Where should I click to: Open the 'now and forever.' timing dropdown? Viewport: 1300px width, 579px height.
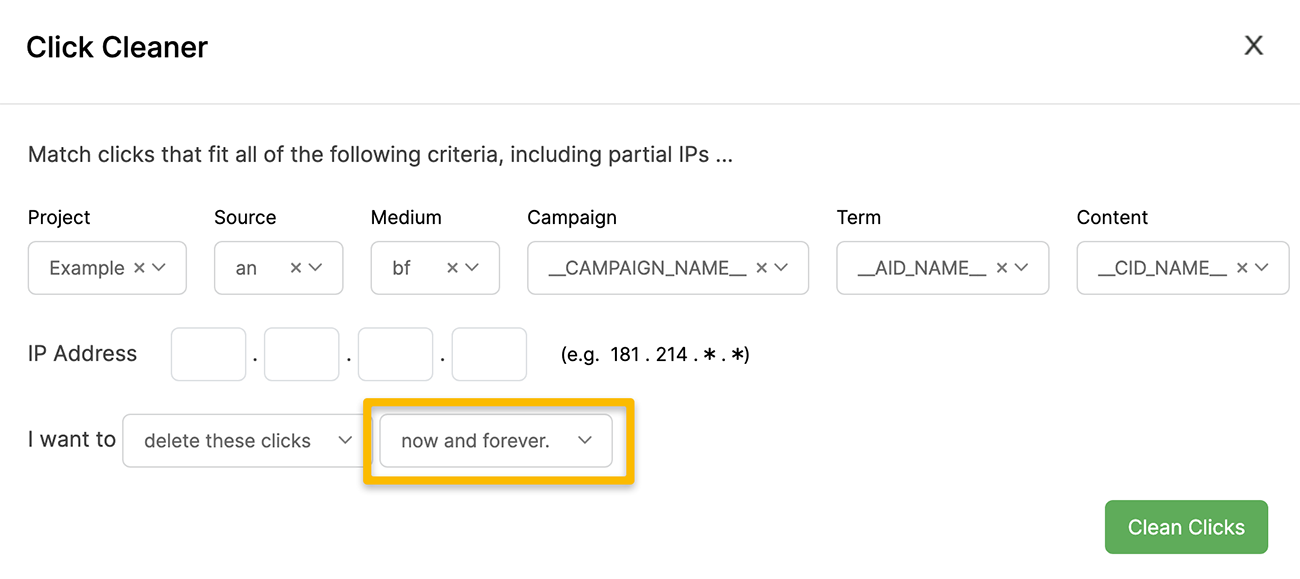pos(496,441)
